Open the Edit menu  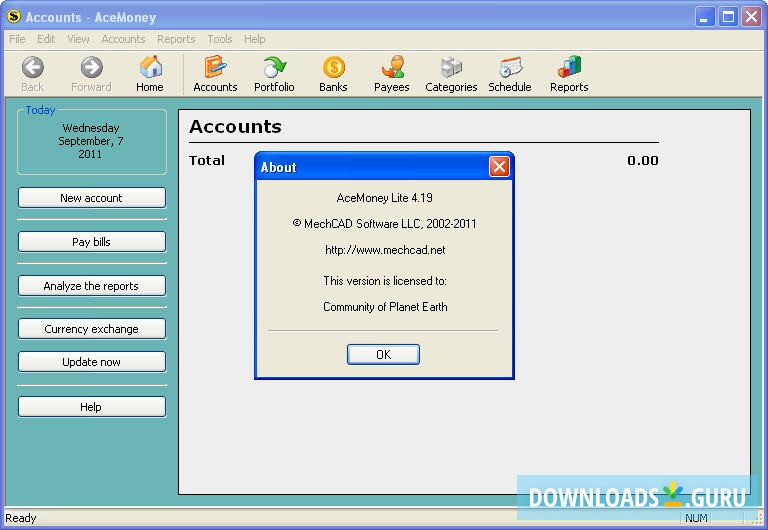[x=46, y=39]
